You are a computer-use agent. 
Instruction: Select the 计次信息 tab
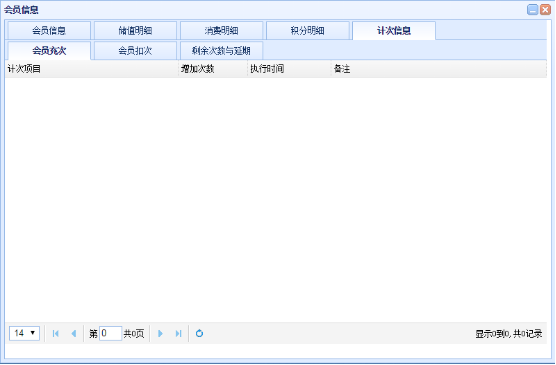(x=394, y=31)
